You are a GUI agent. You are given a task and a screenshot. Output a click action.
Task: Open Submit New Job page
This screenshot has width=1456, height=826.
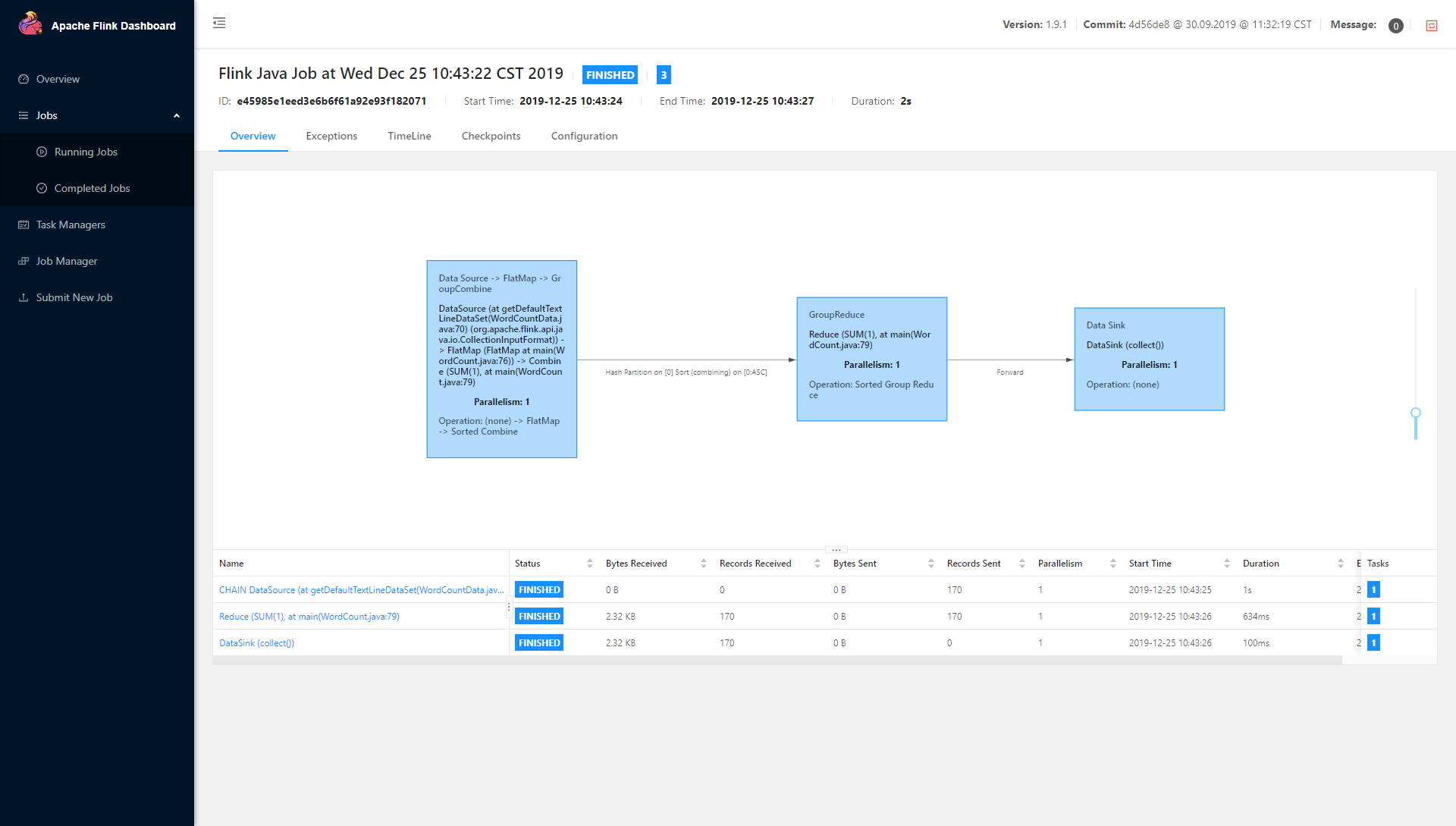(74, 297)
